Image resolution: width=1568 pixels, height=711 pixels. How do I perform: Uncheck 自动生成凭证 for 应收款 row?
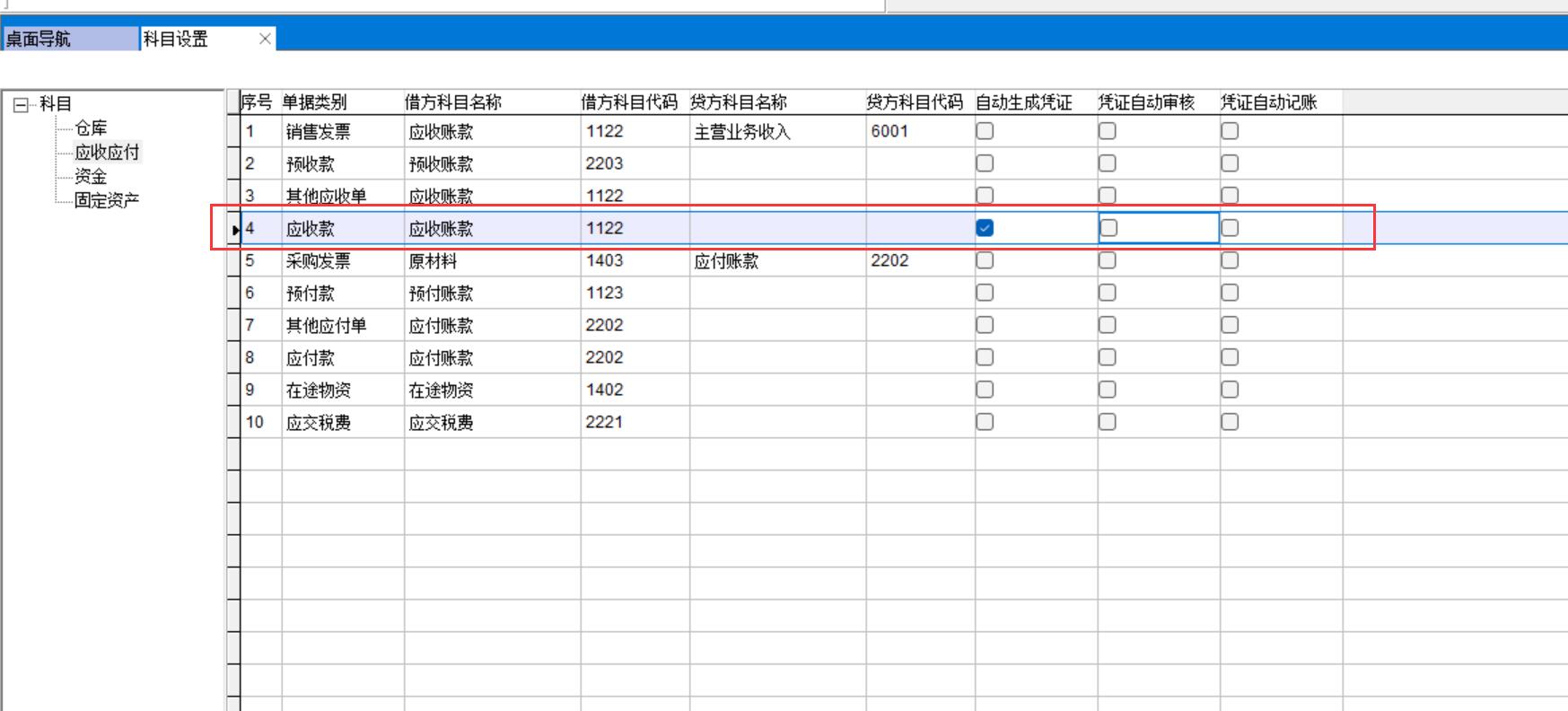[x=985, y=228]
